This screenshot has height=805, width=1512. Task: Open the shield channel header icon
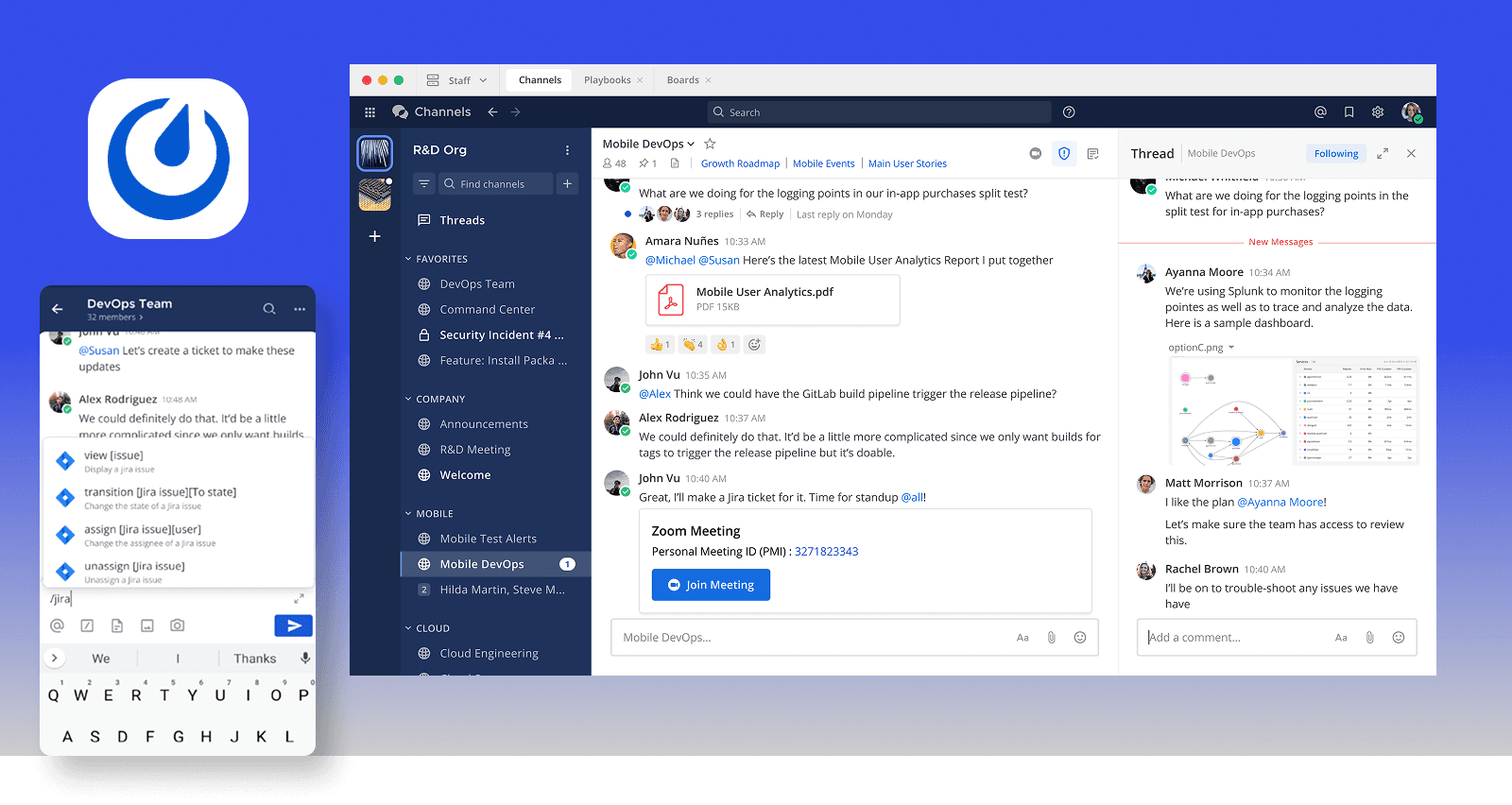(x=1064, y=153)
